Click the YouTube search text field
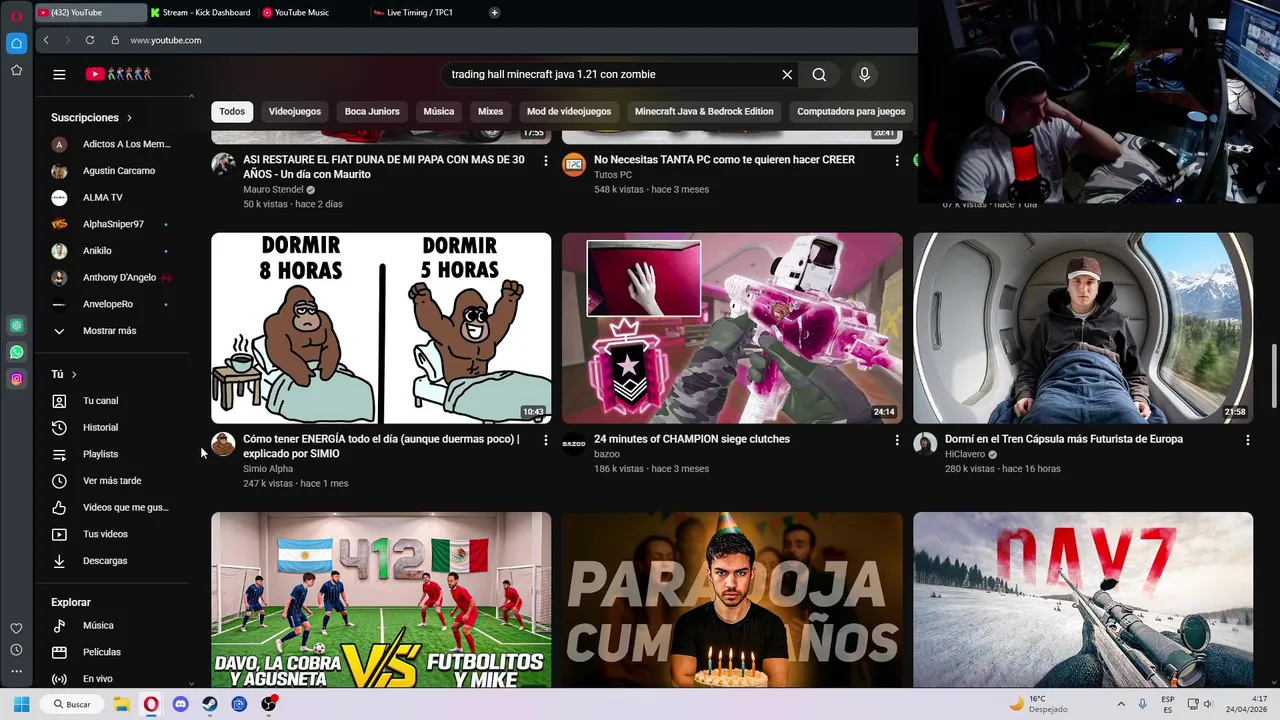The width and height of the screenshot is (1280, 720). (x=610, y=74)
